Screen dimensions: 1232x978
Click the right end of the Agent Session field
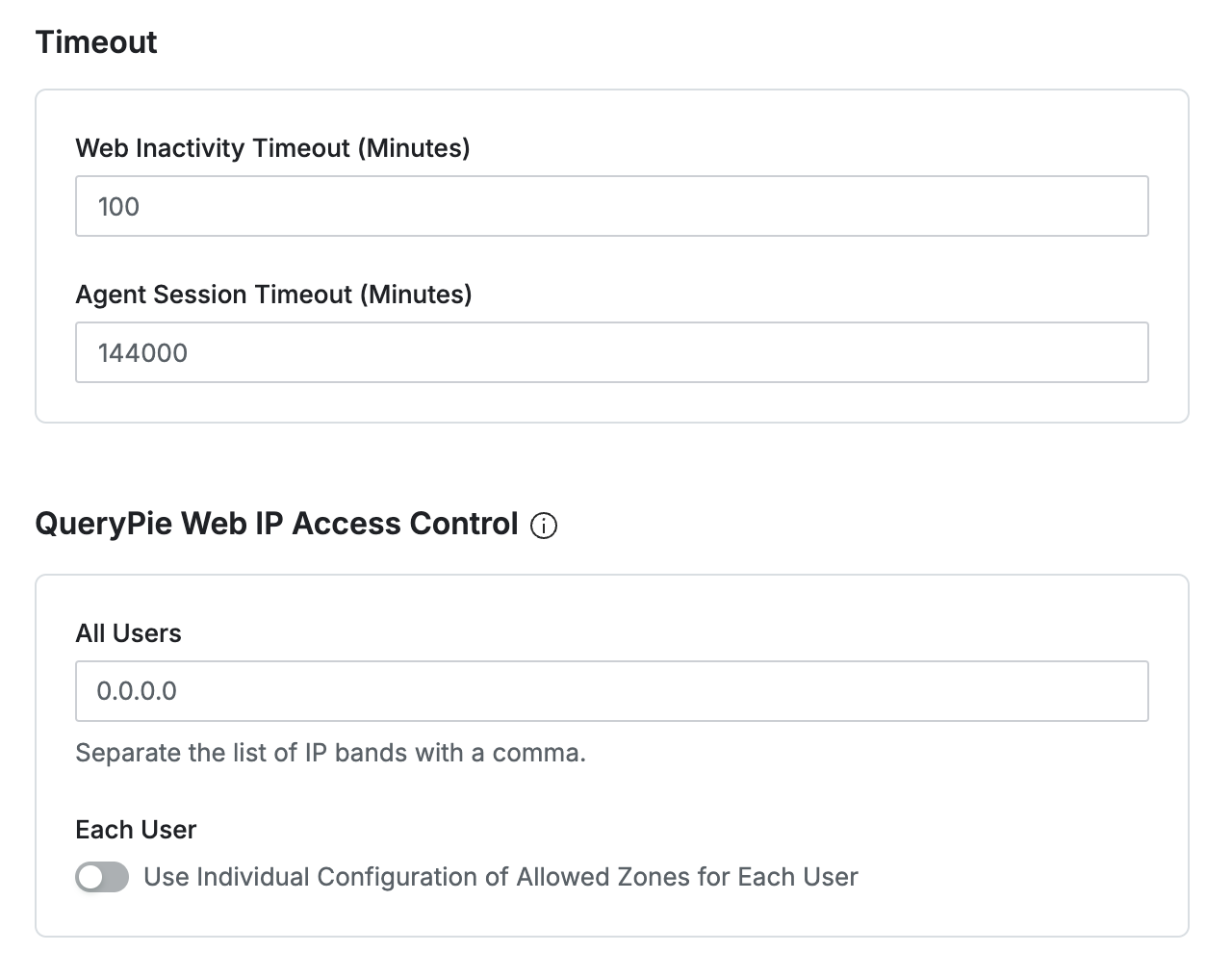click(x=1126, y=352)
